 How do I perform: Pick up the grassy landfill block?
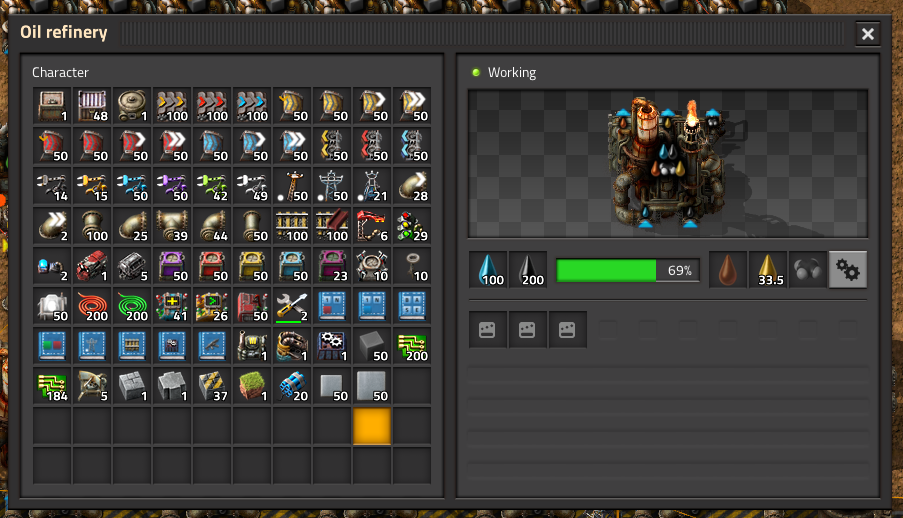click(252, 387)
